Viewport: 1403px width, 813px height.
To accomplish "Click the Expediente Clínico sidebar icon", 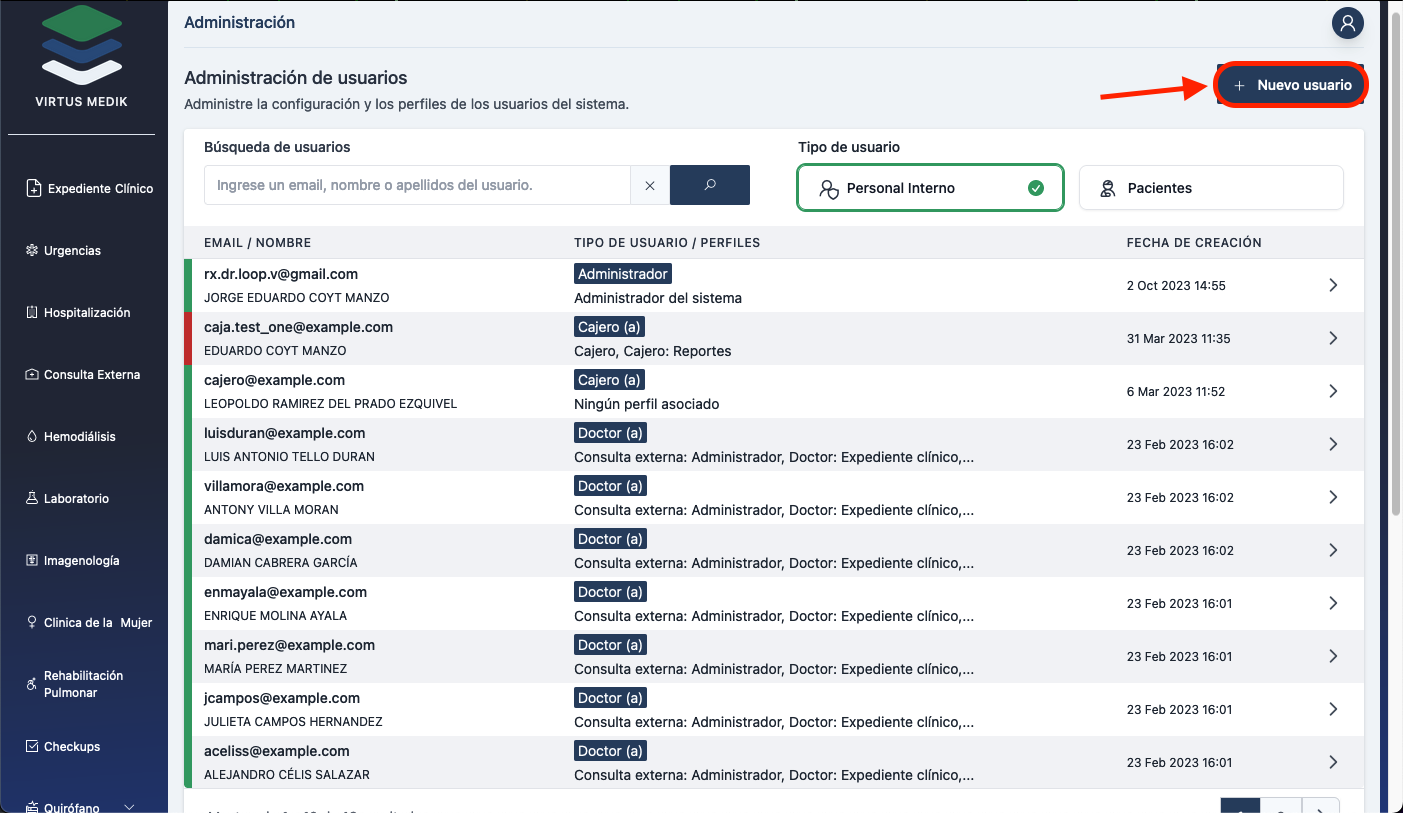I will pyautogui.click(x=33, y=188).
